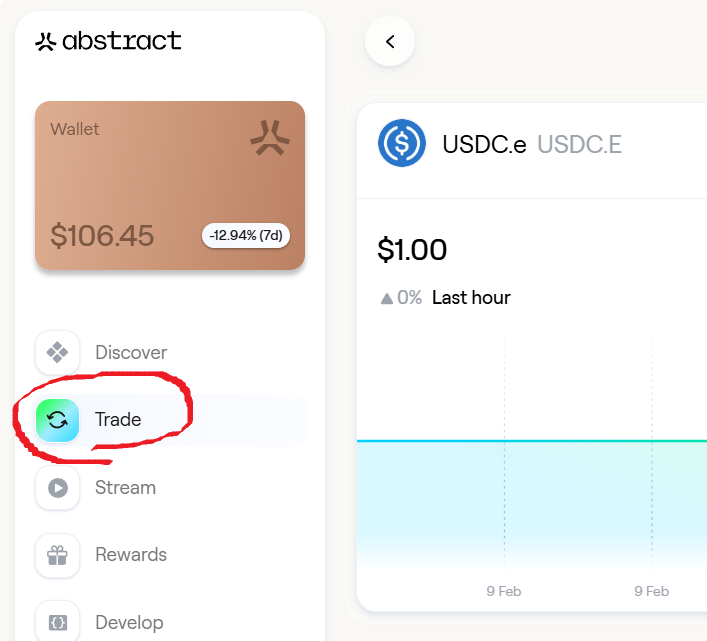707x641 pixels.
Task: Click the Last hour label
Action: tap(471, 298)
